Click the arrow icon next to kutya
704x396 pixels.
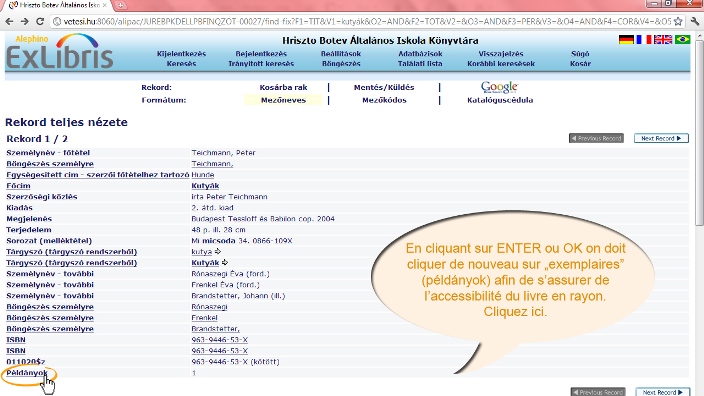tap(218, 251)
